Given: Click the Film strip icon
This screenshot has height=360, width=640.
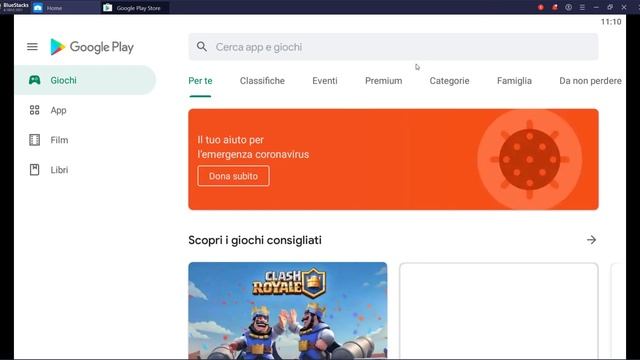Looking at the screenshot, I should pos(34,140).
